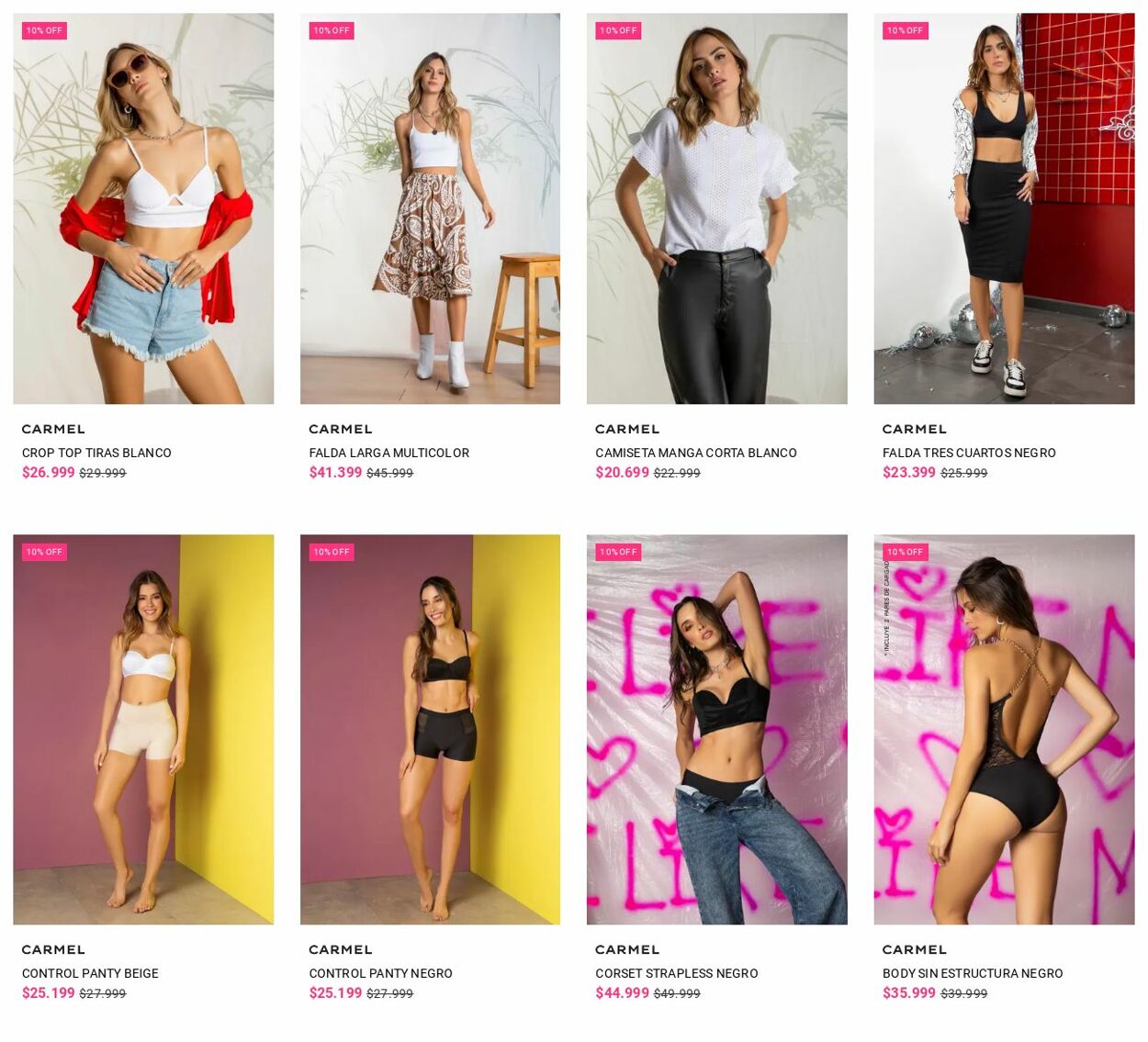Click the FALDA LARGA MULTICOLOR title link
Image resolution: width=1148 pixels, height=1042 pixels.
tap(388, 453)
